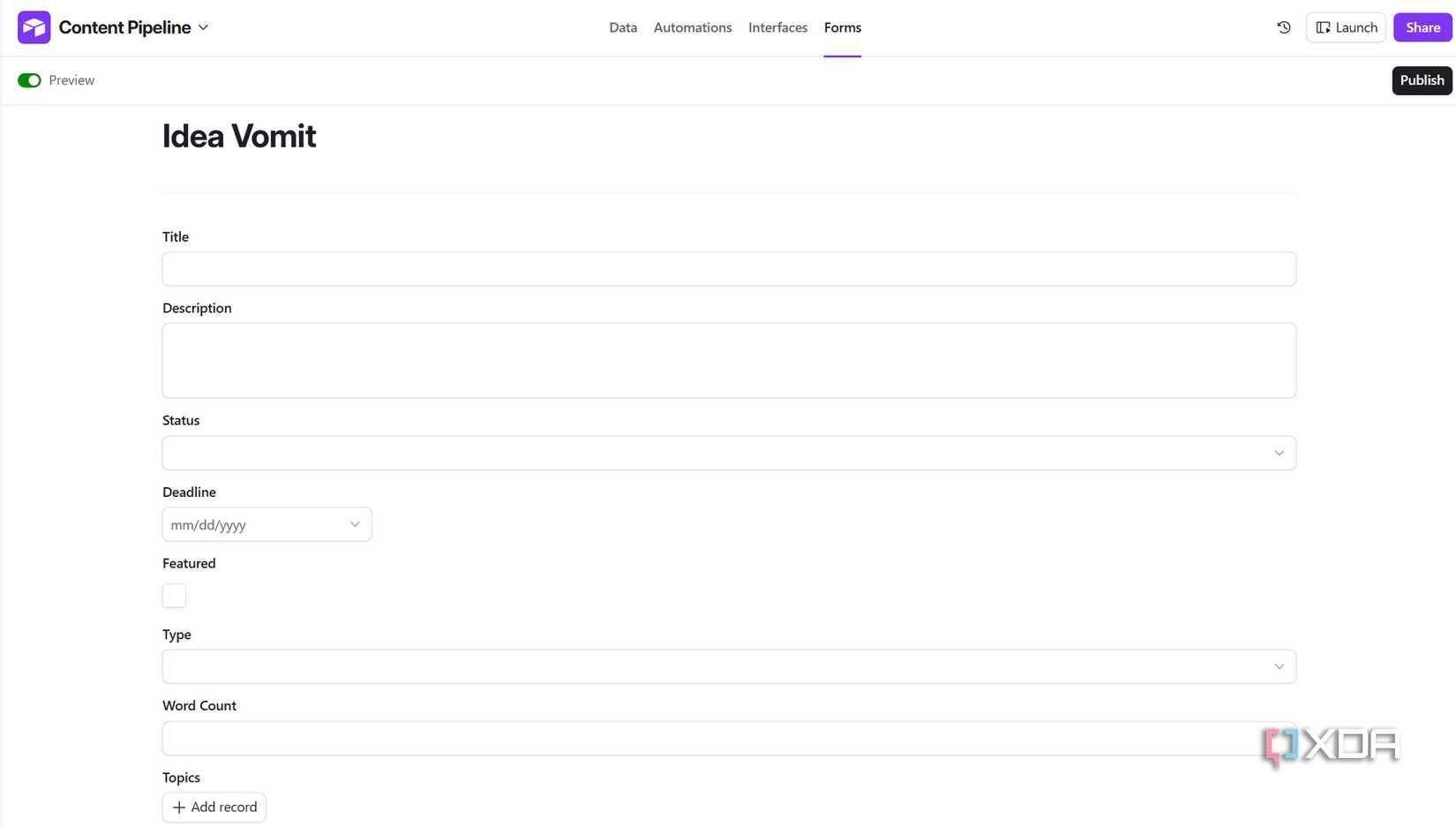Open the base history icon
Viewport: 1456px width, 826px height.
pos(1283,27)
